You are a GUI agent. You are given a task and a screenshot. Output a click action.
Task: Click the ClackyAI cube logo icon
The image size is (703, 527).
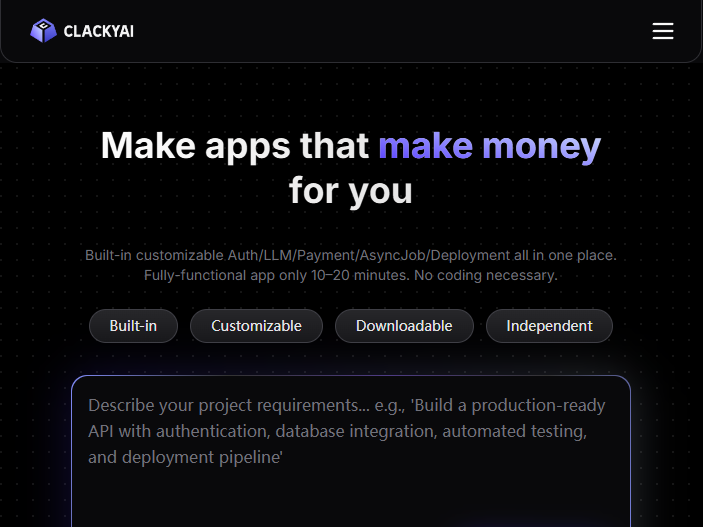[43, 31]
